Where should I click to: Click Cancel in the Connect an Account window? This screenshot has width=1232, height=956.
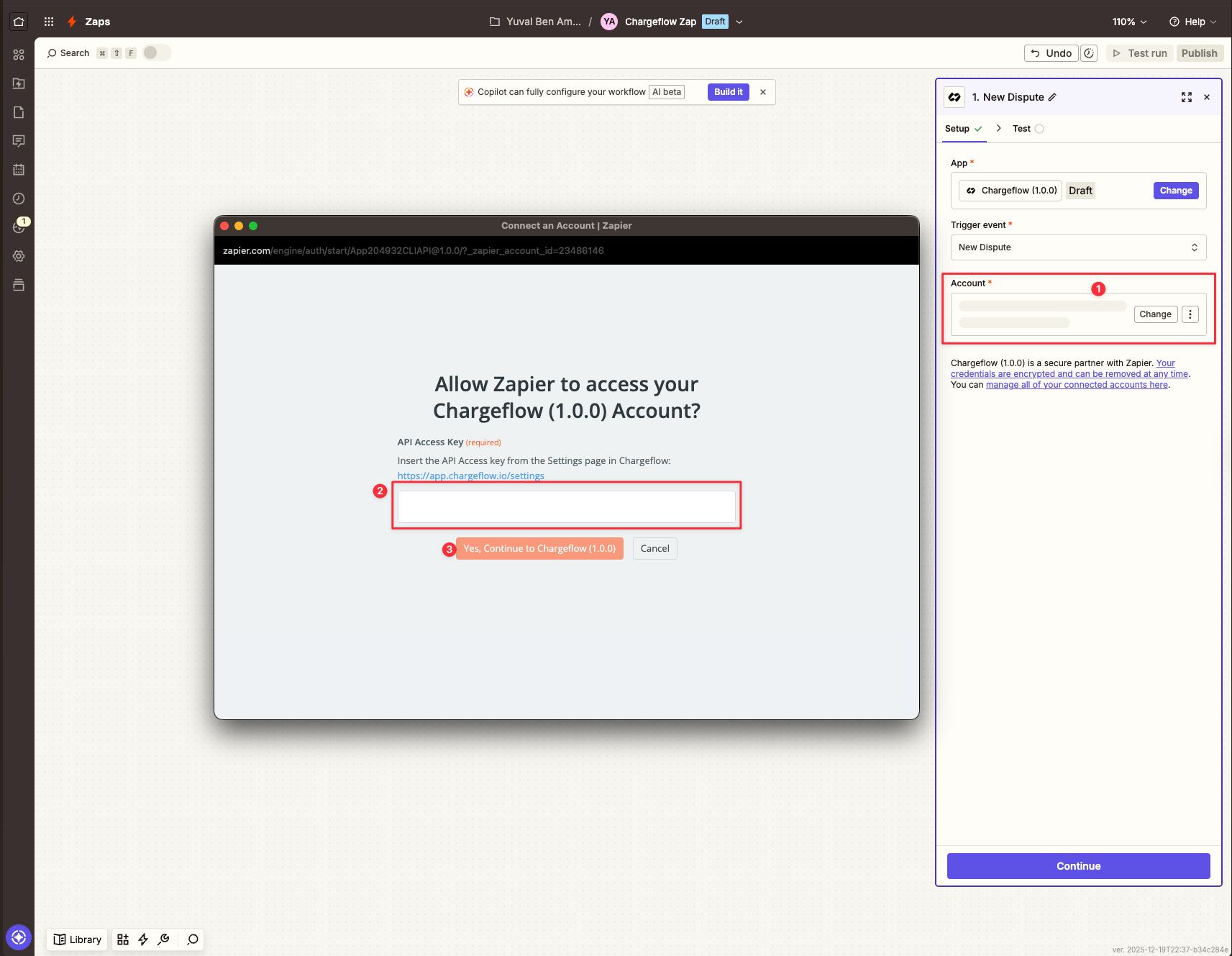point(654,549)
